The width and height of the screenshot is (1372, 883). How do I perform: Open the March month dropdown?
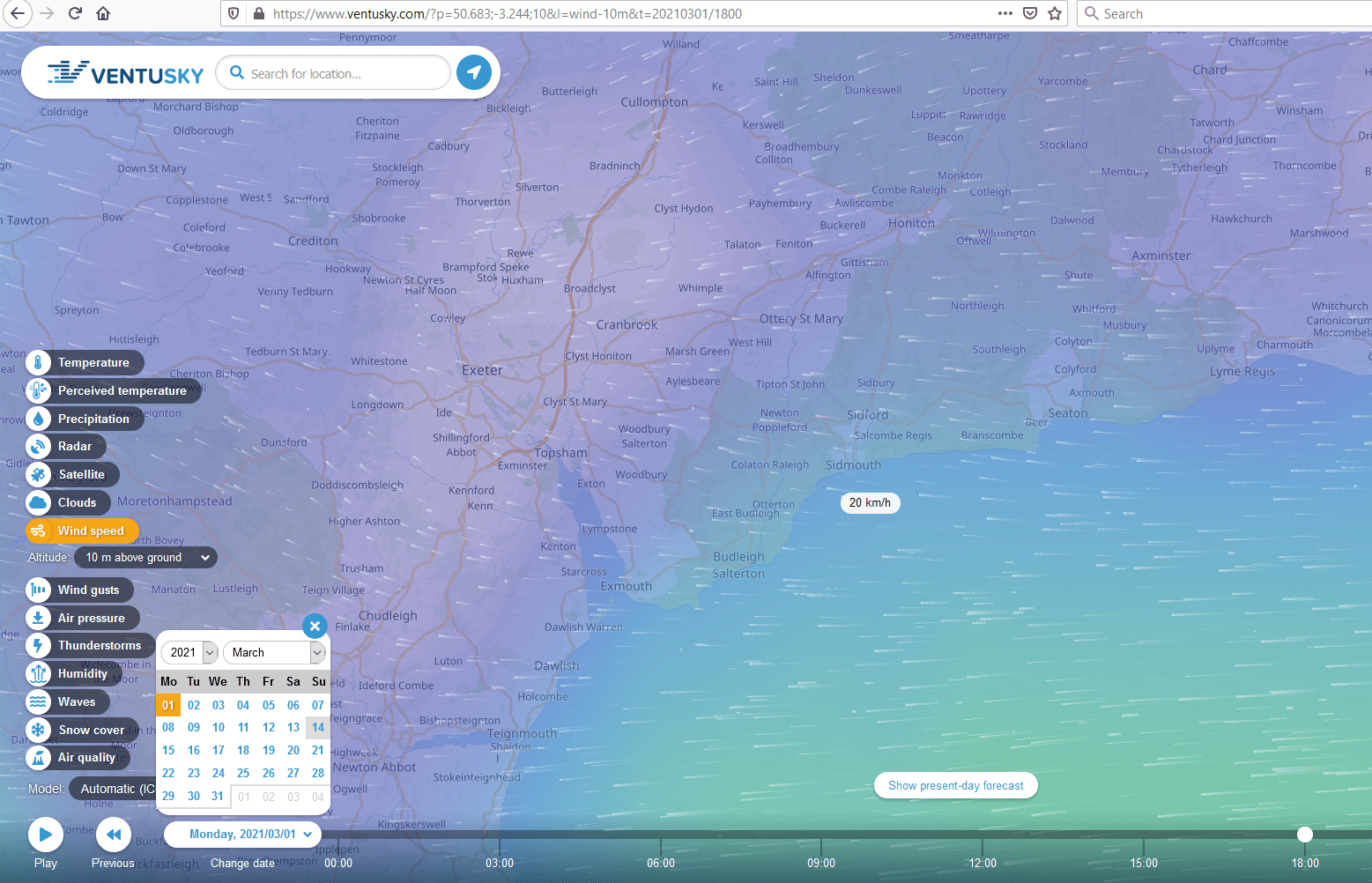[x=274, y=652]
